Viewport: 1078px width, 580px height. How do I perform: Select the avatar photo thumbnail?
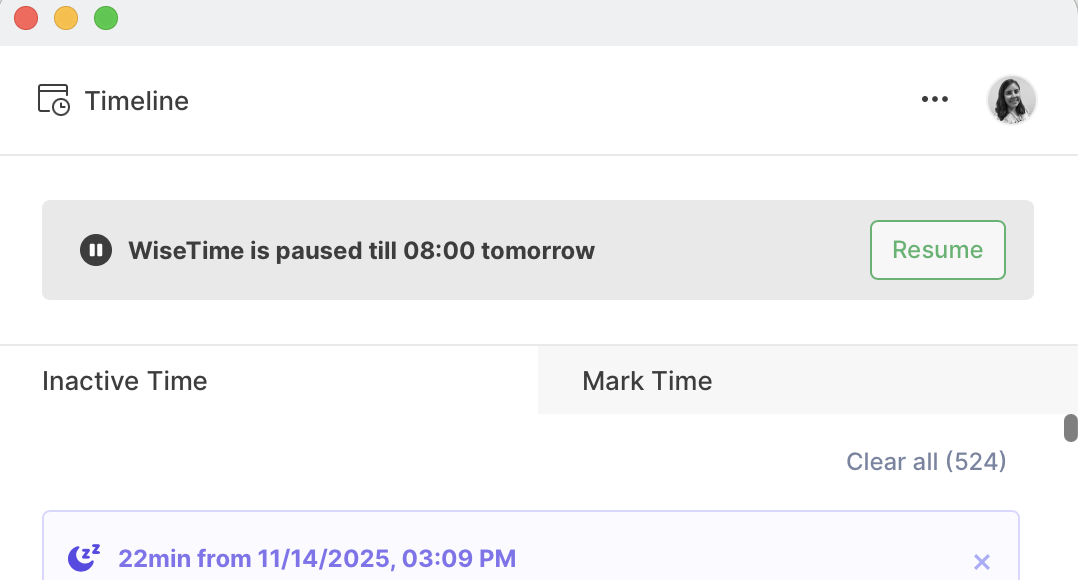(x=1011, y=99)
